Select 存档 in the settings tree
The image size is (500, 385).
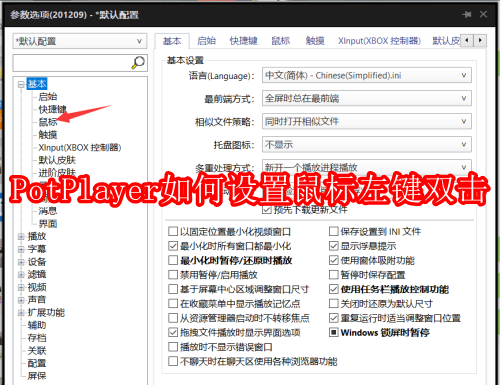(37, 338)
